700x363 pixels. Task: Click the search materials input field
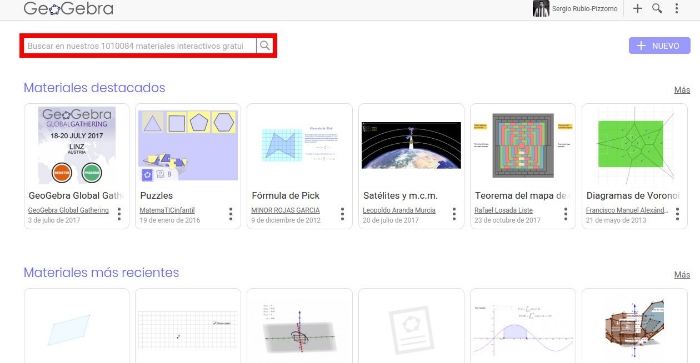tap(140, 46)
